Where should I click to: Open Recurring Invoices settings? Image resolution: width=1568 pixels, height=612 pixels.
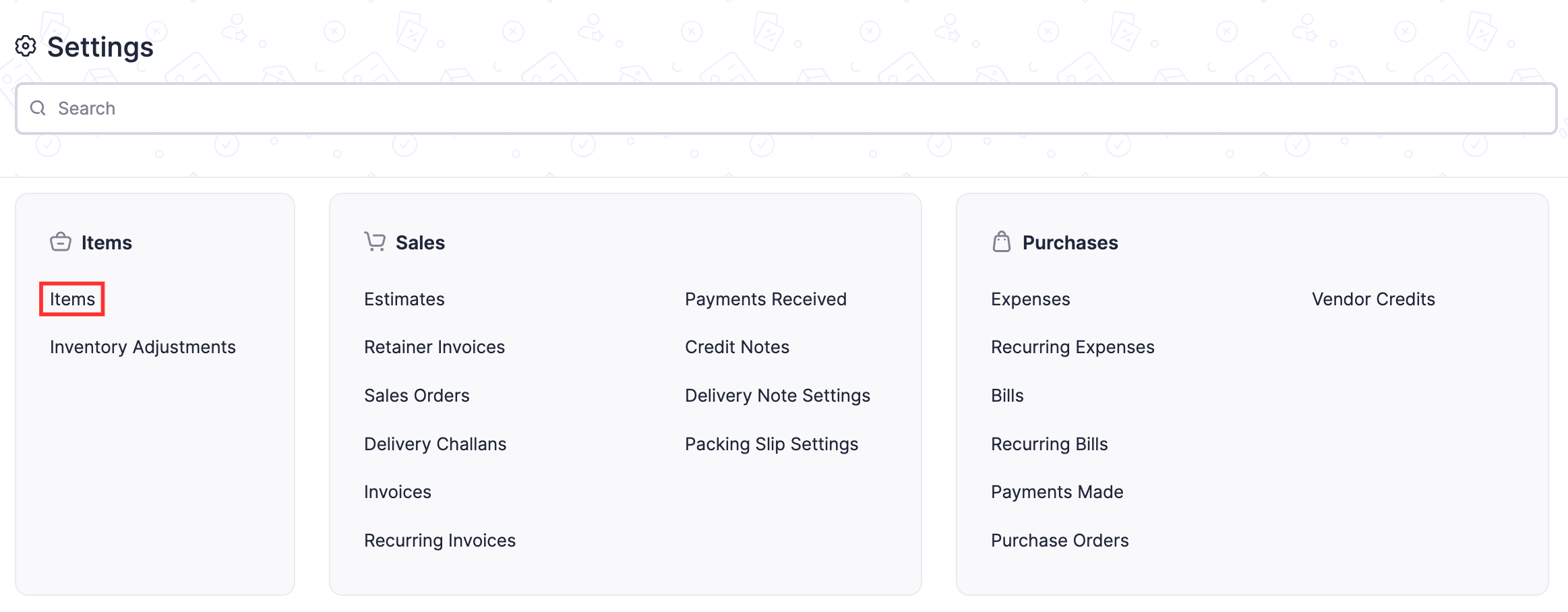pos(440,539)
